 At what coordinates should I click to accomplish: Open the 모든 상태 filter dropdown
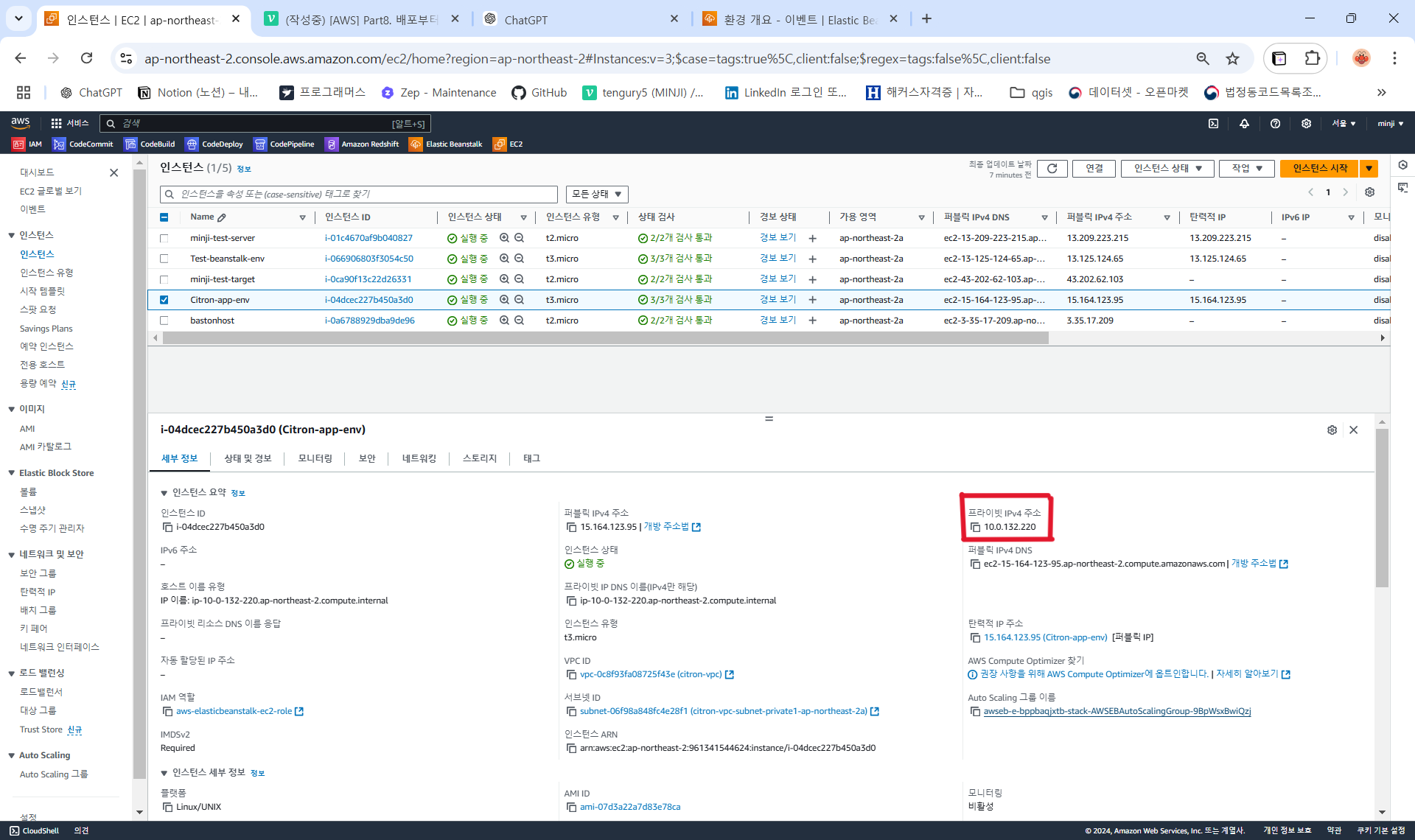[x=597, y=195]
